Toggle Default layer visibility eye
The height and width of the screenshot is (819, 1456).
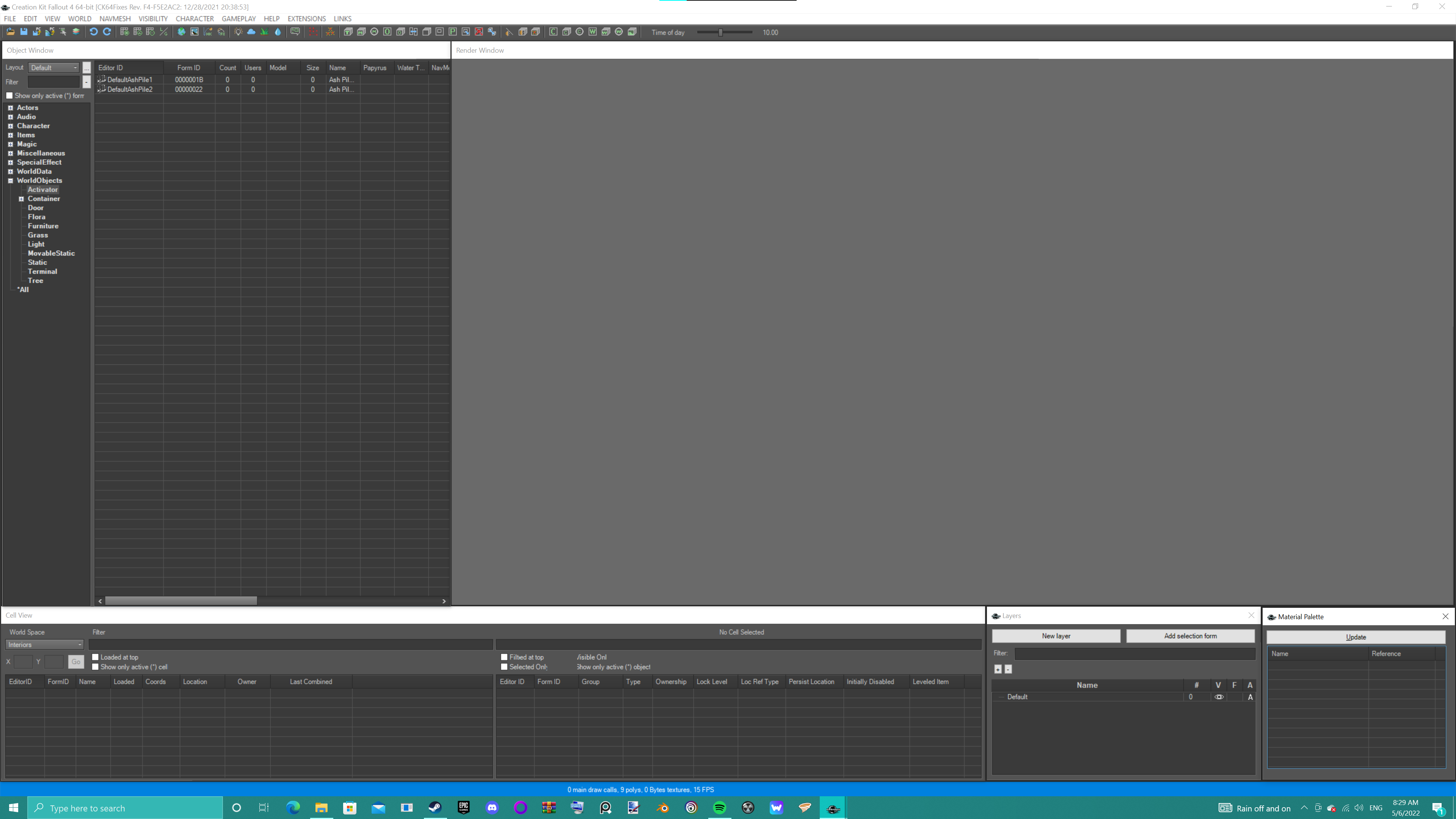coord(1219,697)
